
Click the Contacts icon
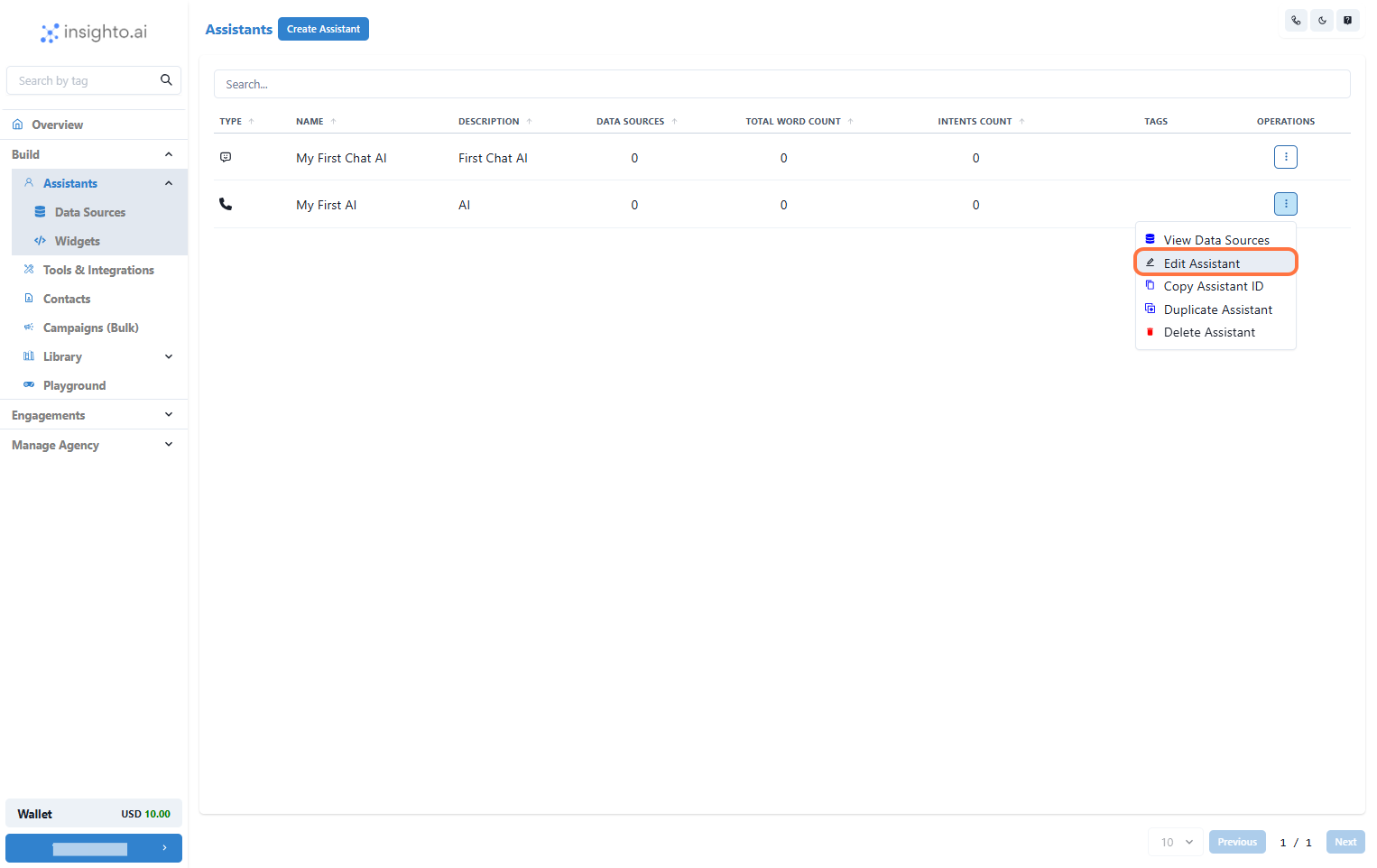click(x=29, y=298)
